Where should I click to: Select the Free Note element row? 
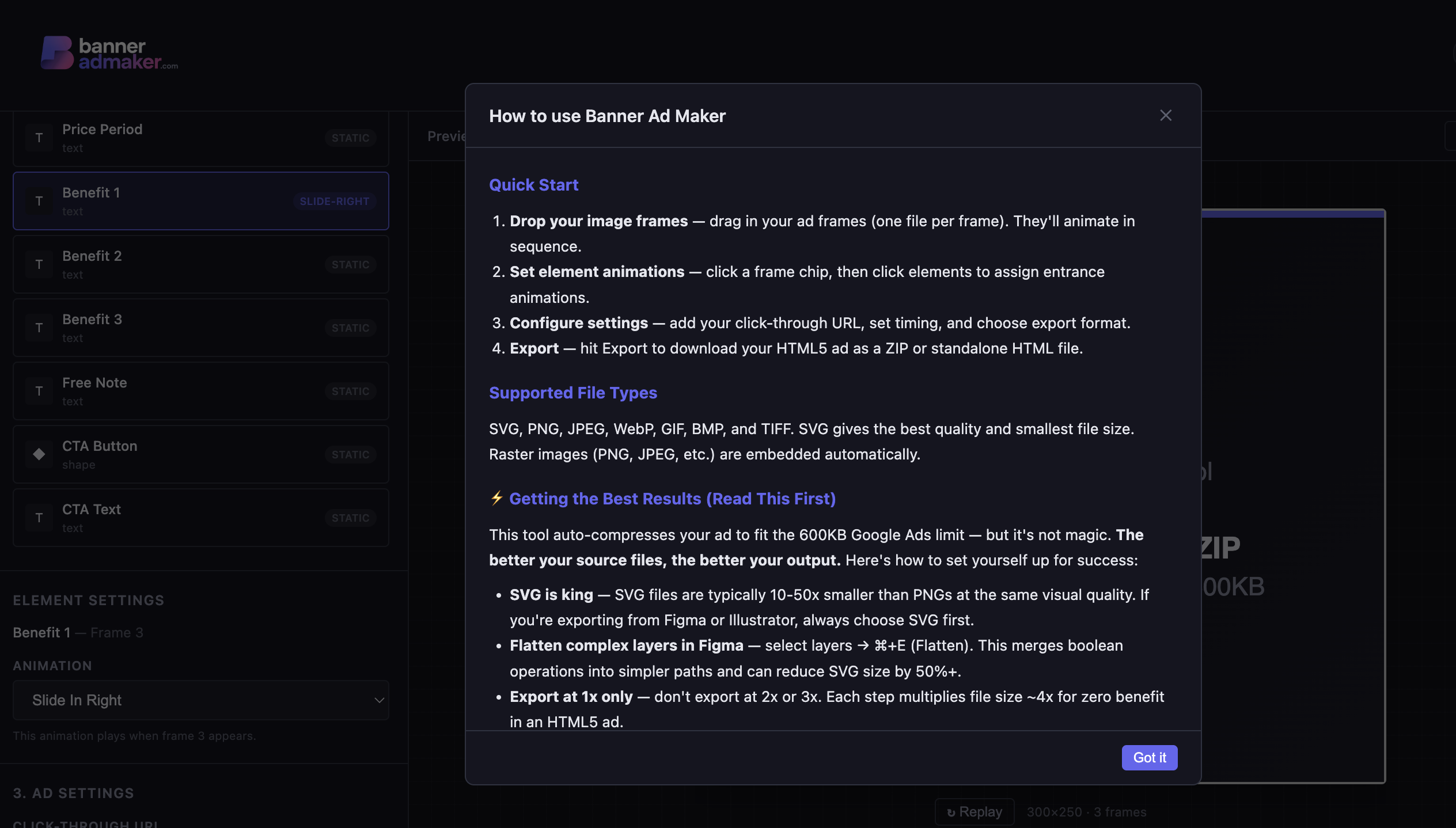coord(201,391)
